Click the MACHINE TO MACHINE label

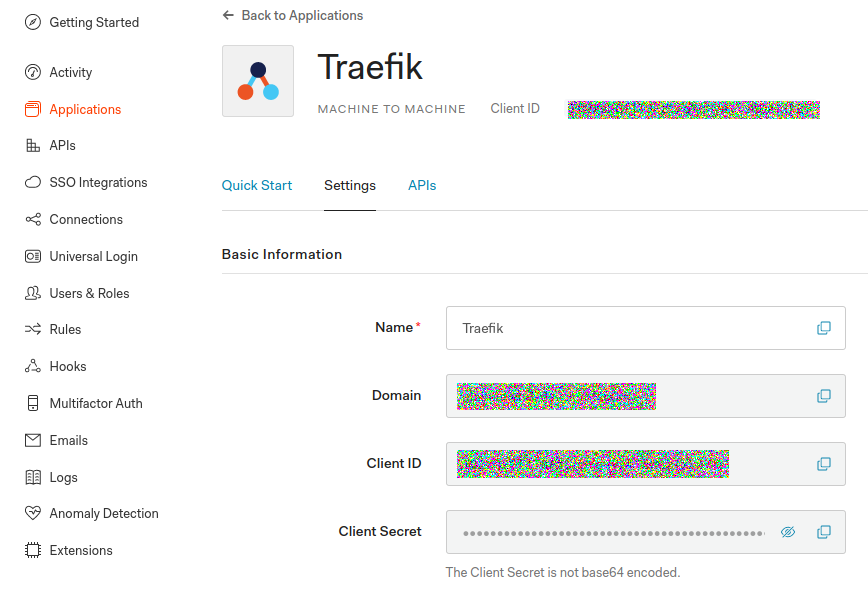pos(391,109)
